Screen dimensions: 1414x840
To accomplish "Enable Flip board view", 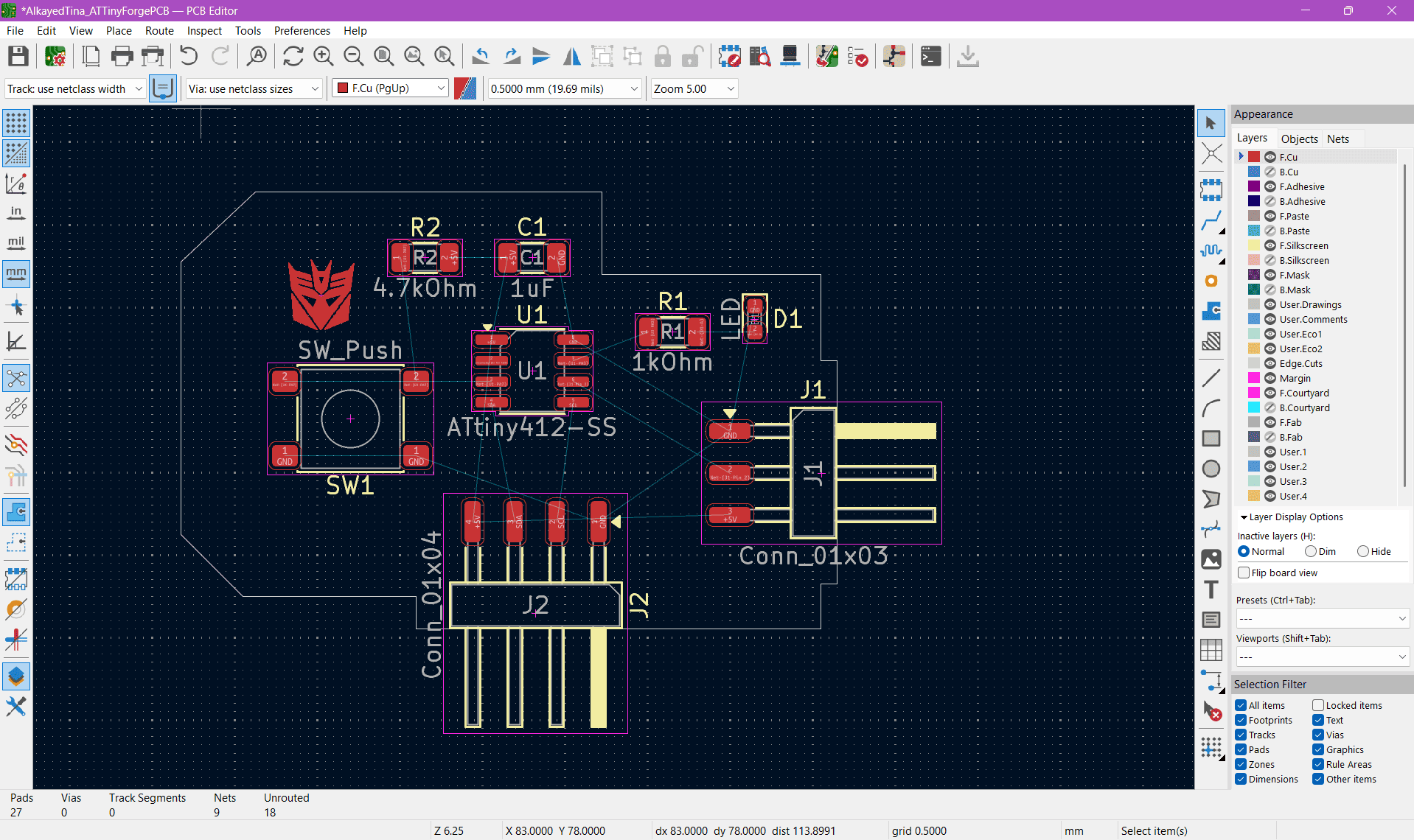I will [x=1244, y=573].
